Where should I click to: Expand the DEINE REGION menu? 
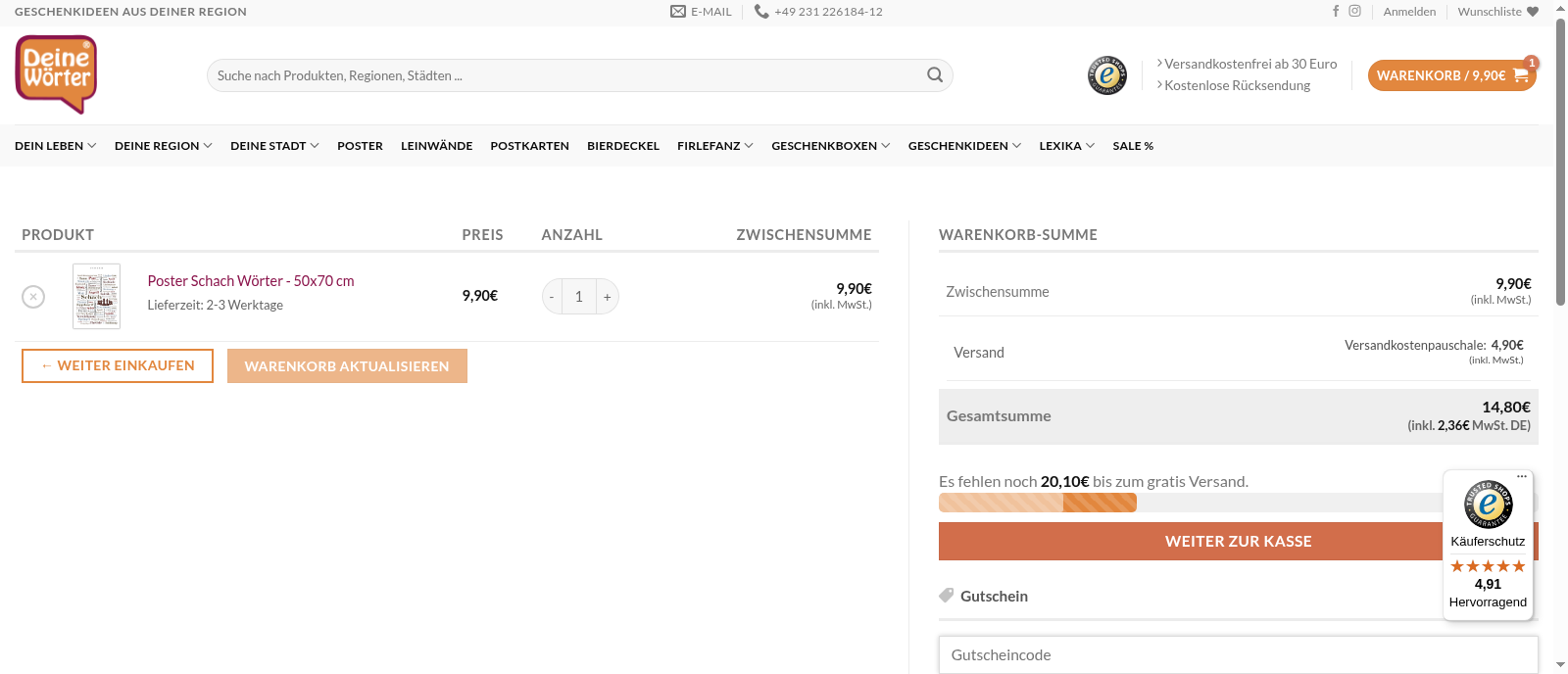tap(164, 146)
